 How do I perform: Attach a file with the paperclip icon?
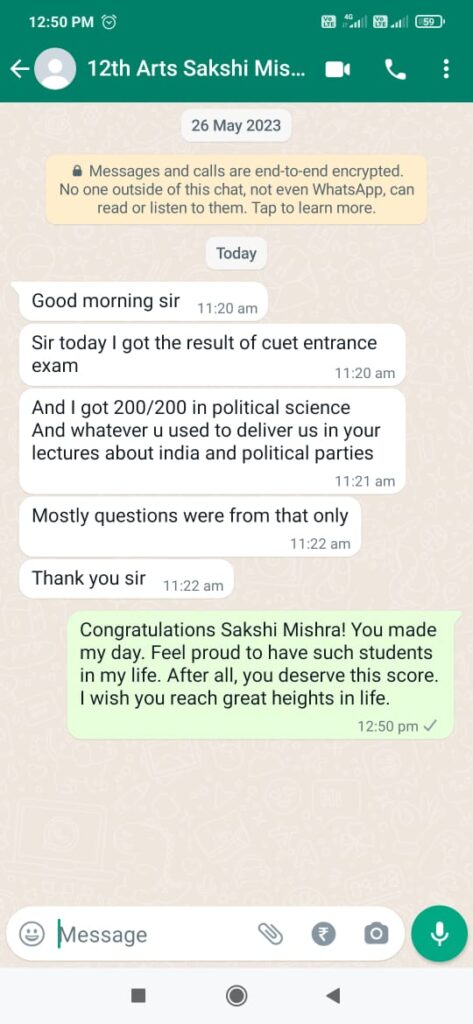[x=270, y=935]
